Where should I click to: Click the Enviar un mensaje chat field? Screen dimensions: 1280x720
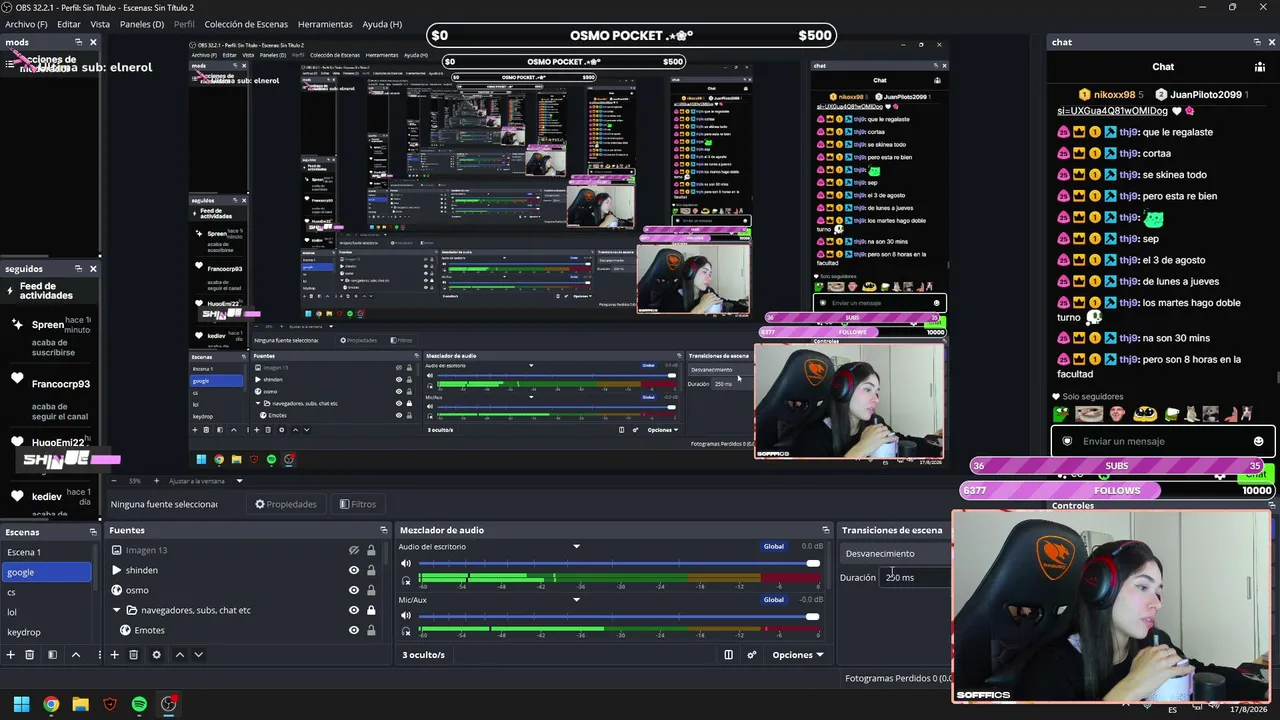click(x=1161, y=441)
